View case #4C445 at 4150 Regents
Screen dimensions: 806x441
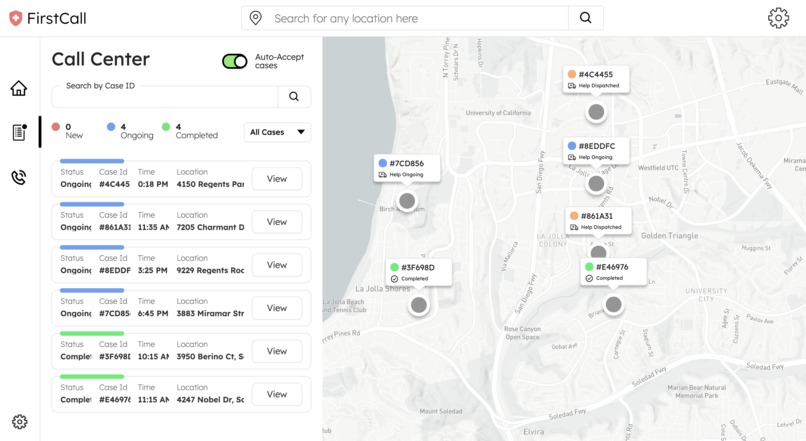coord(277,179)
